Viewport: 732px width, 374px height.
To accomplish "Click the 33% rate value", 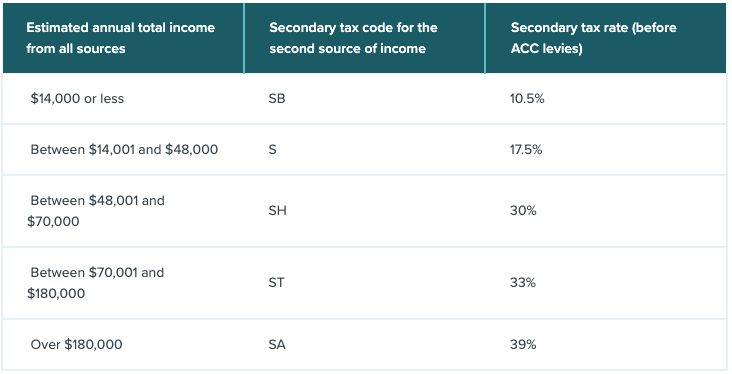I will pyautogui.click(x=523, y=282).
